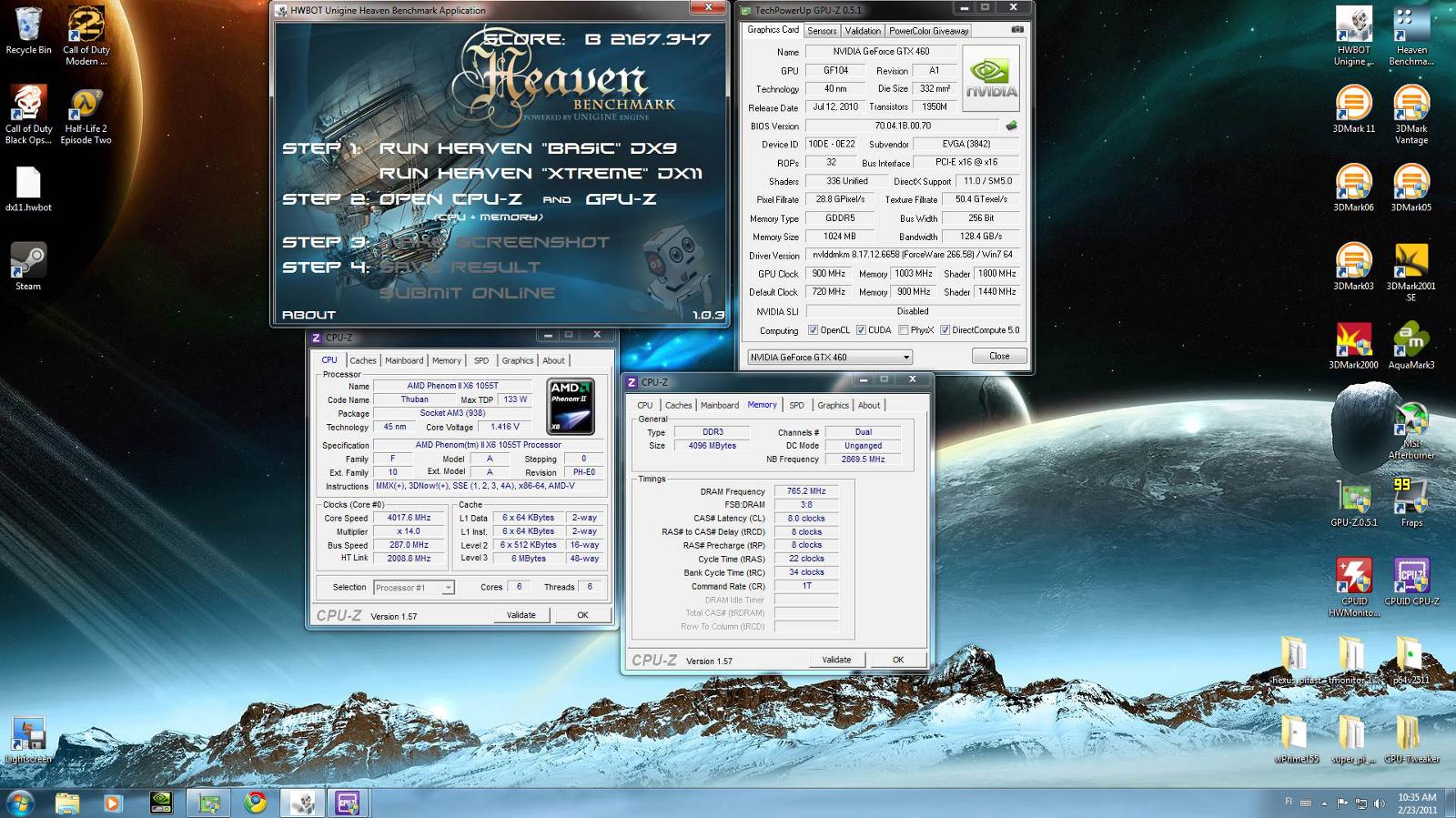The height and width of the screenshot is (818, 1456).
Task: Open the NVIDIA GeForce GTX 460 dropdown
Action: pos(829,357)
